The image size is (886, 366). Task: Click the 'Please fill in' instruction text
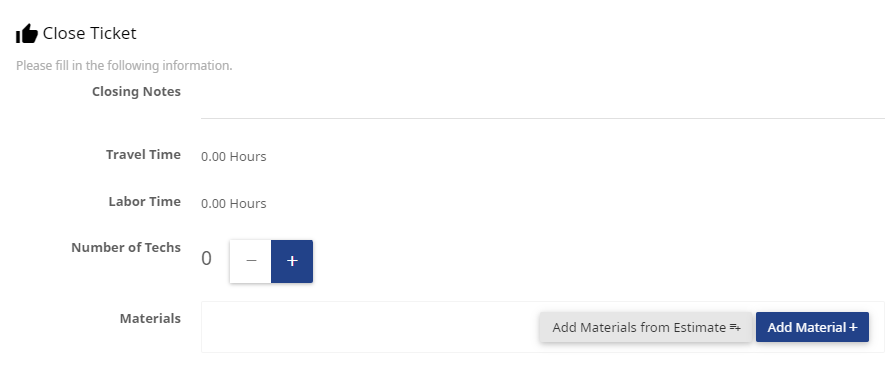124,66
